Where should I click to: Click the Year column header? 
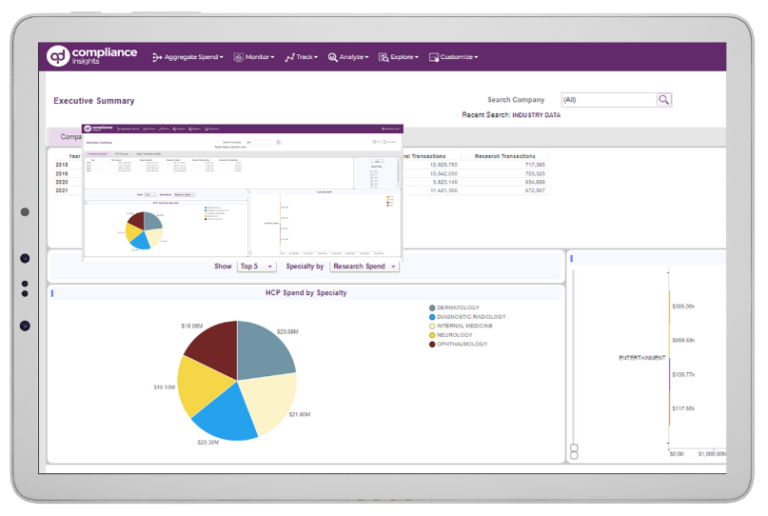coord(74,156)
